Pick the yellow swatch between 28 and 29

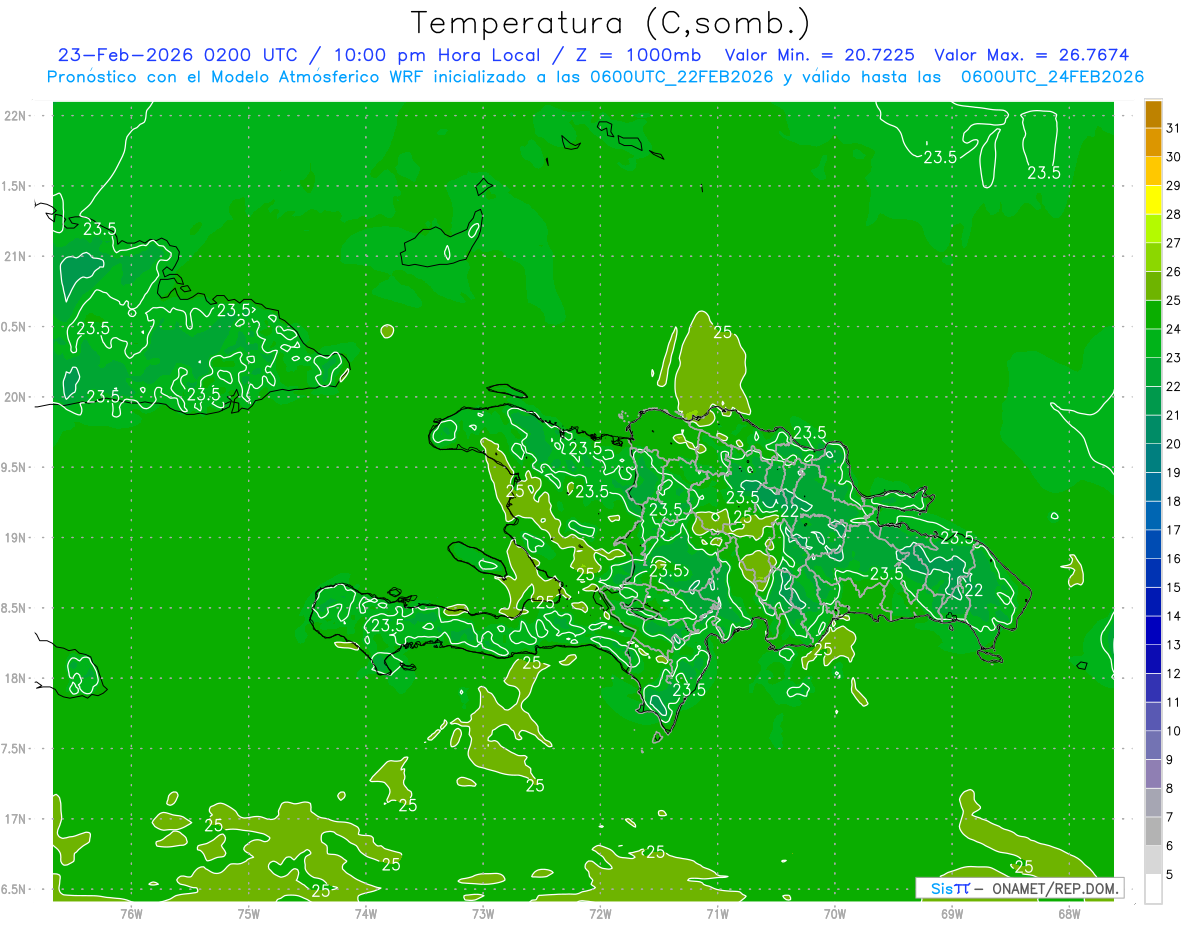click(1153, 200)
